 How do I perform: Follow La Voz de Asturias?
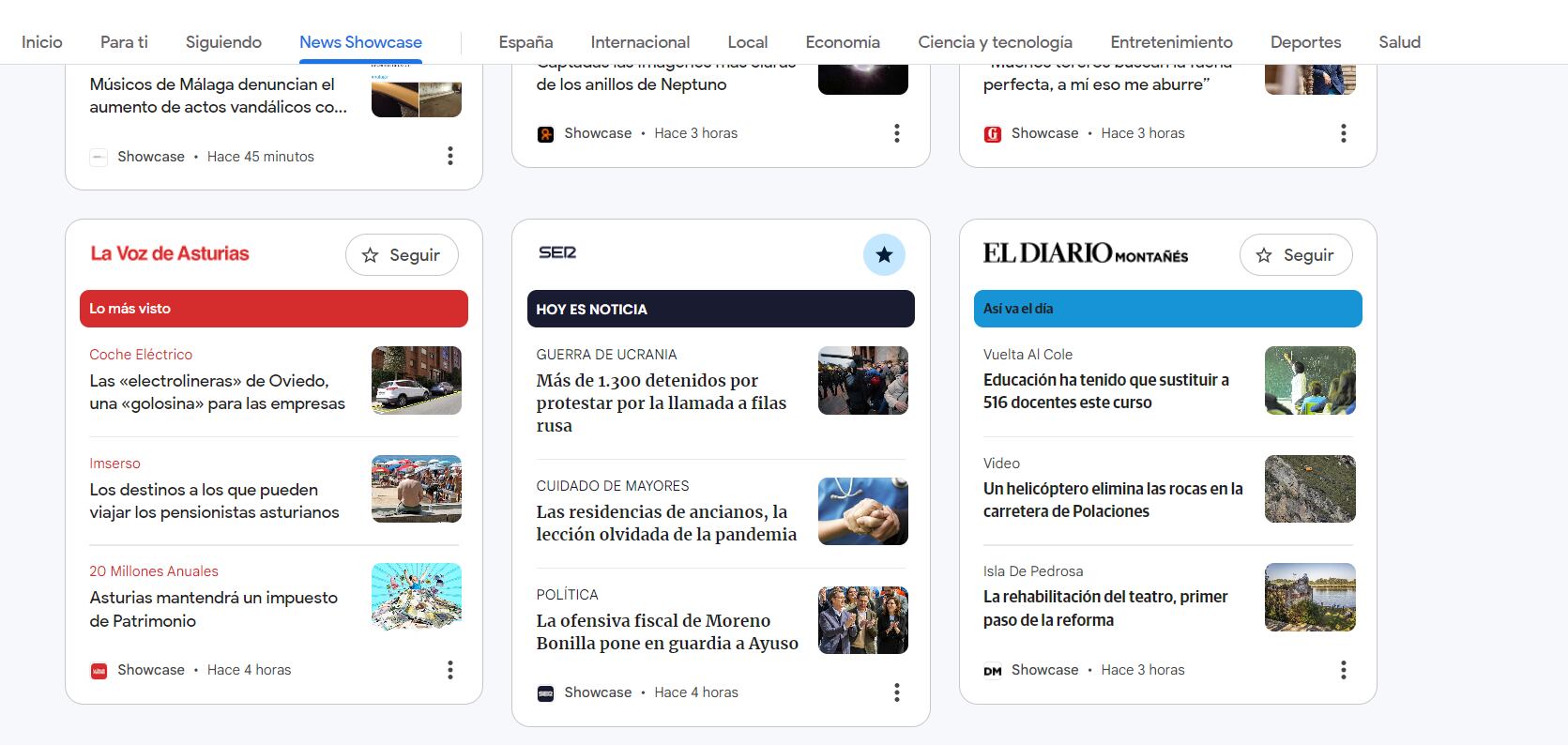pos(402,255)
